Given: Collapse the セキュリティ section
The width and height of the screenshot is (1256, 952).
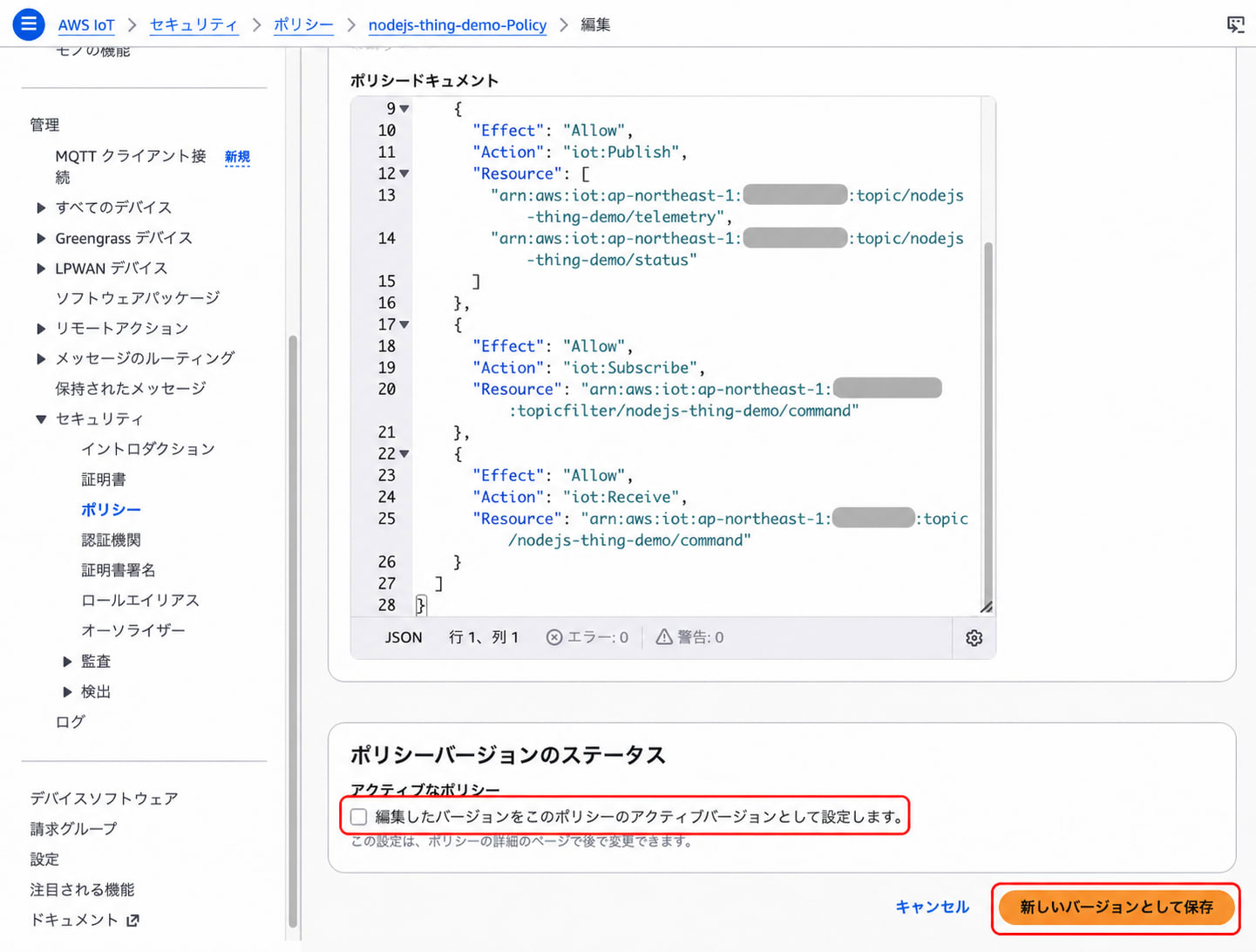Looking at the screenshot, I should [x=41, y=419].
